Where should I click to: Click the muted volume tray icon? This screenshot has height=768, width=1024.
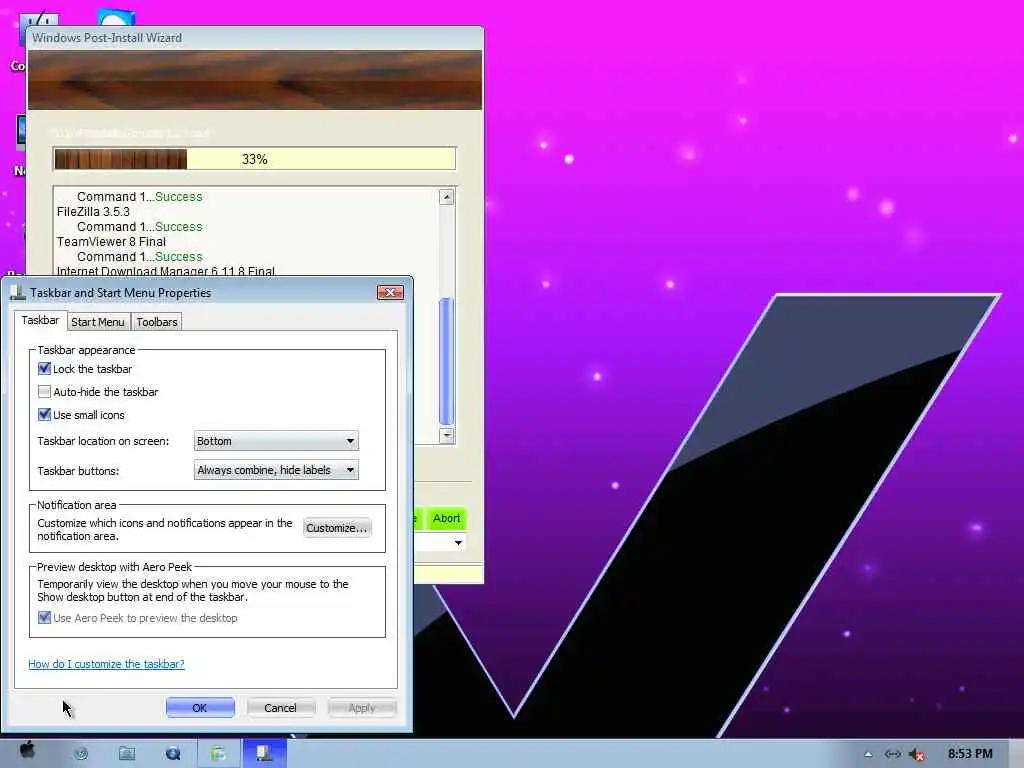(917, 754)
